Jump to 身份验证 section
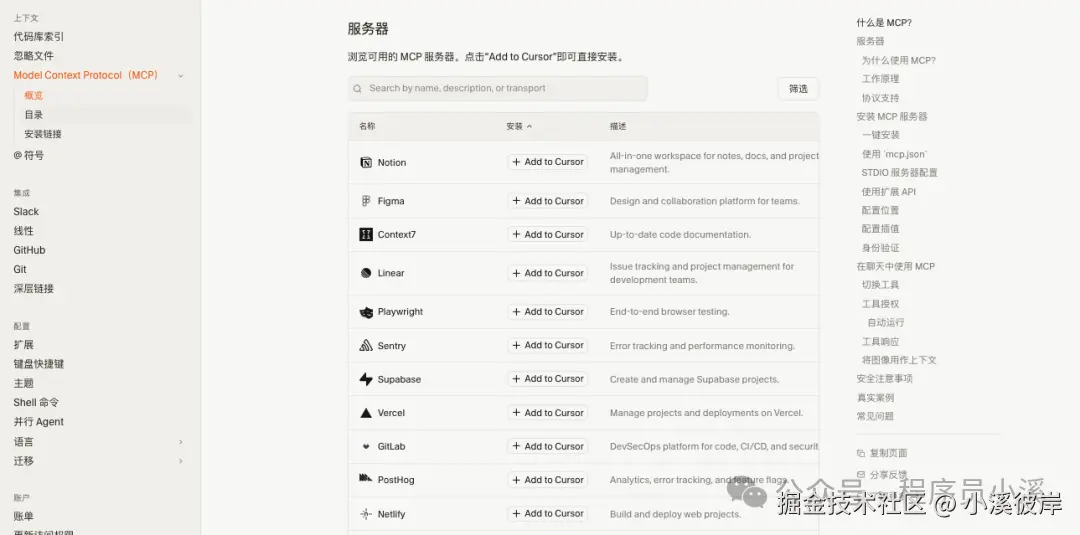 880,248
